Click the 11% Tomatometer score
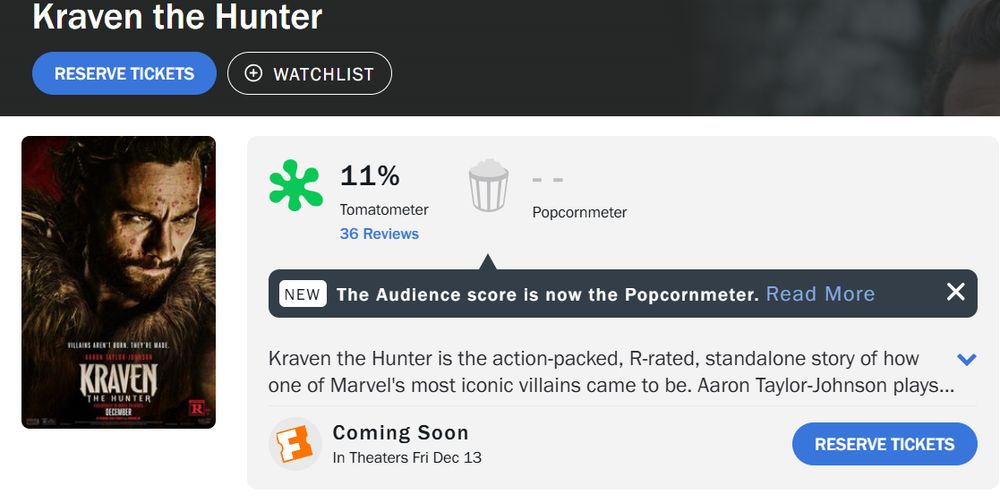Viewport: 1000px width, 502px height. (x=370, y=177)
